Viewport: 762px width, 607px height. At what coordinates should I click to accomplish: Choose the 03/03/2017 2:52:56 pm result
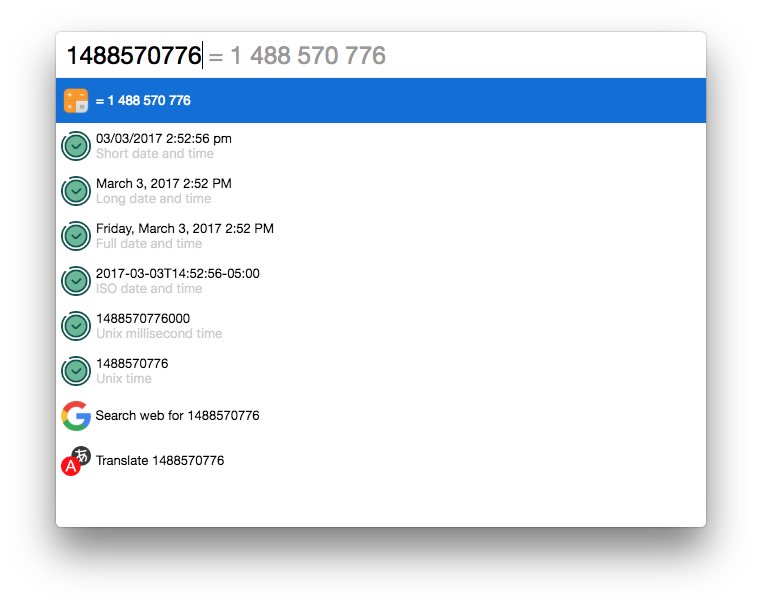(381, 146)
